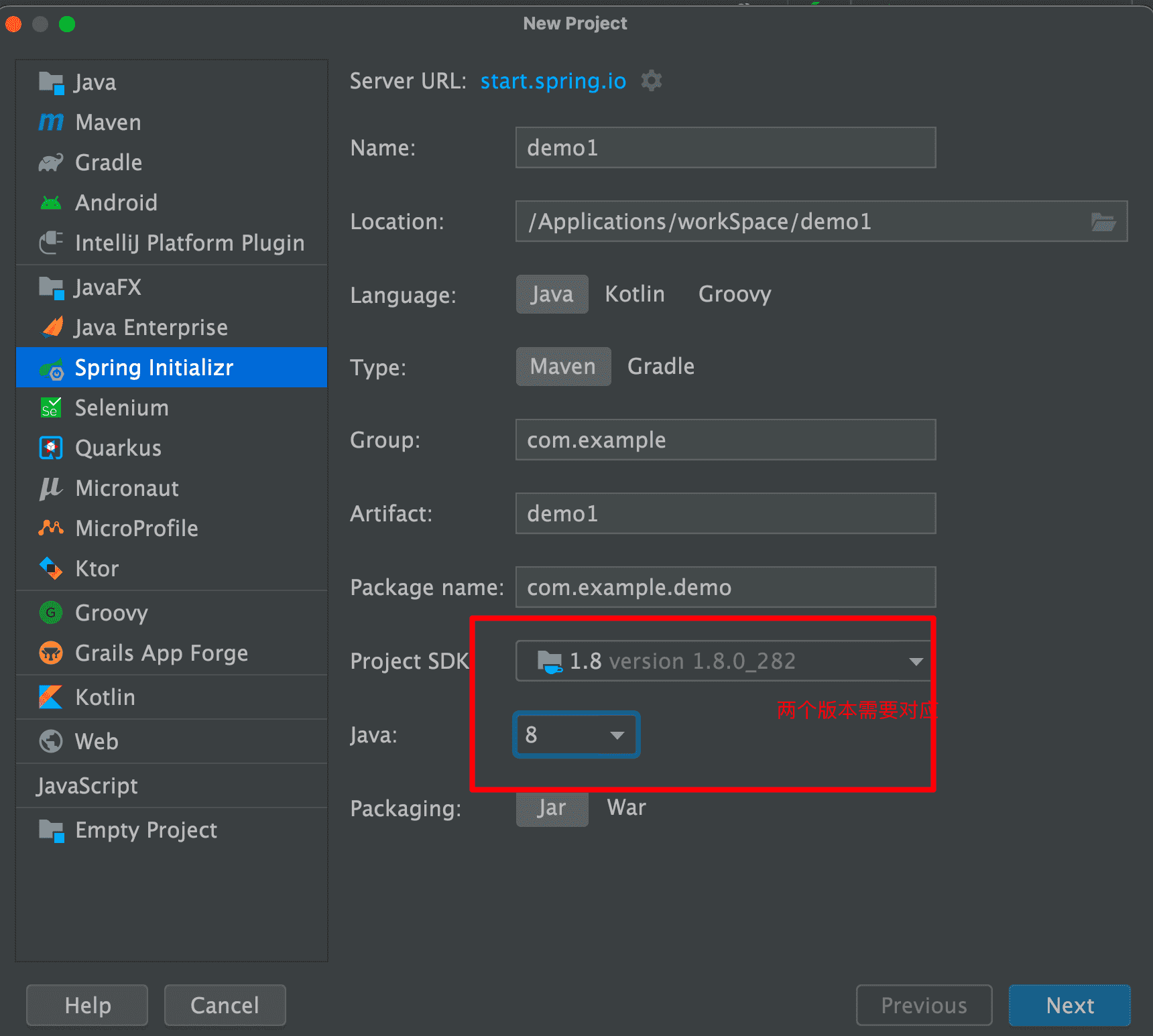Click the Artifact input field
The width and height of the screenshot is (1153, 1036).
pos(725,513)
